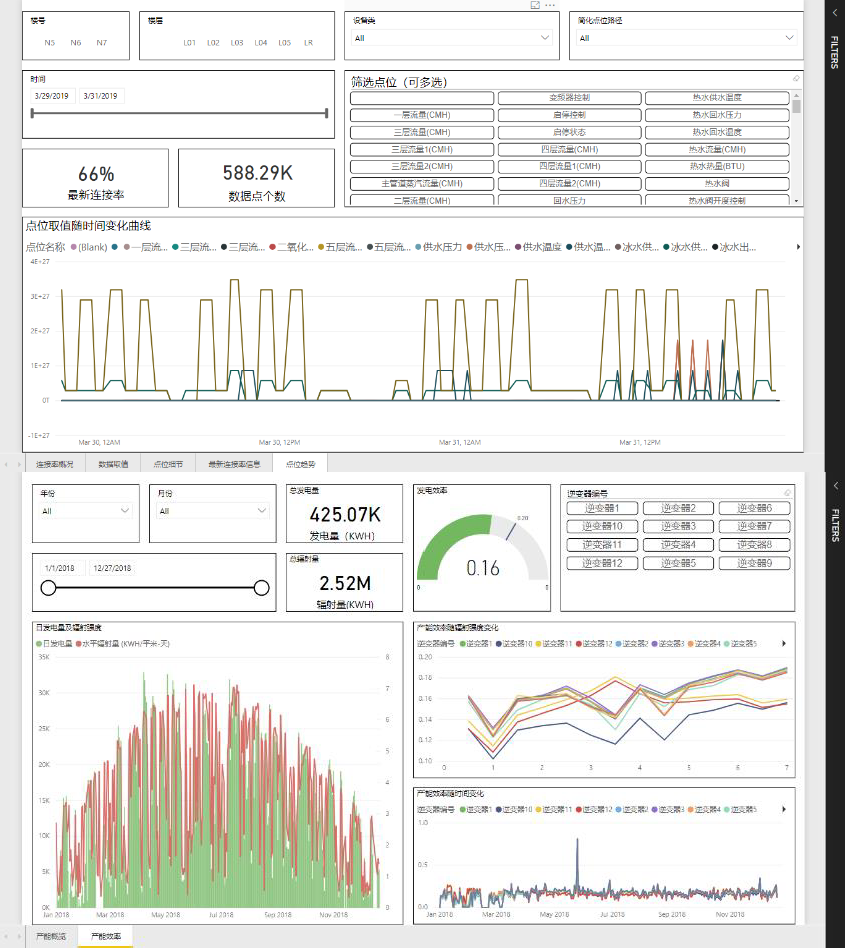Image resolution: width=845 pixels, height=948 pixels.
Task: Expand the lower FILTERS pane chevron
Action: 833,485
